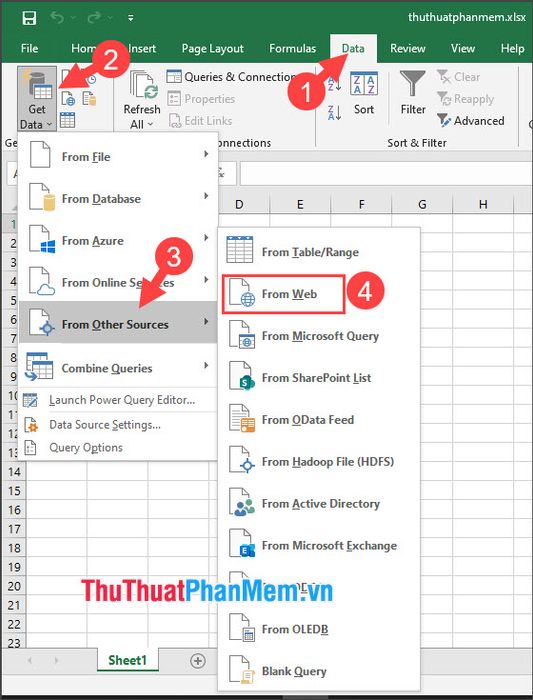
Task: Switch to the Insert tab
Action: pyautogui.click(x=142, y=48)
